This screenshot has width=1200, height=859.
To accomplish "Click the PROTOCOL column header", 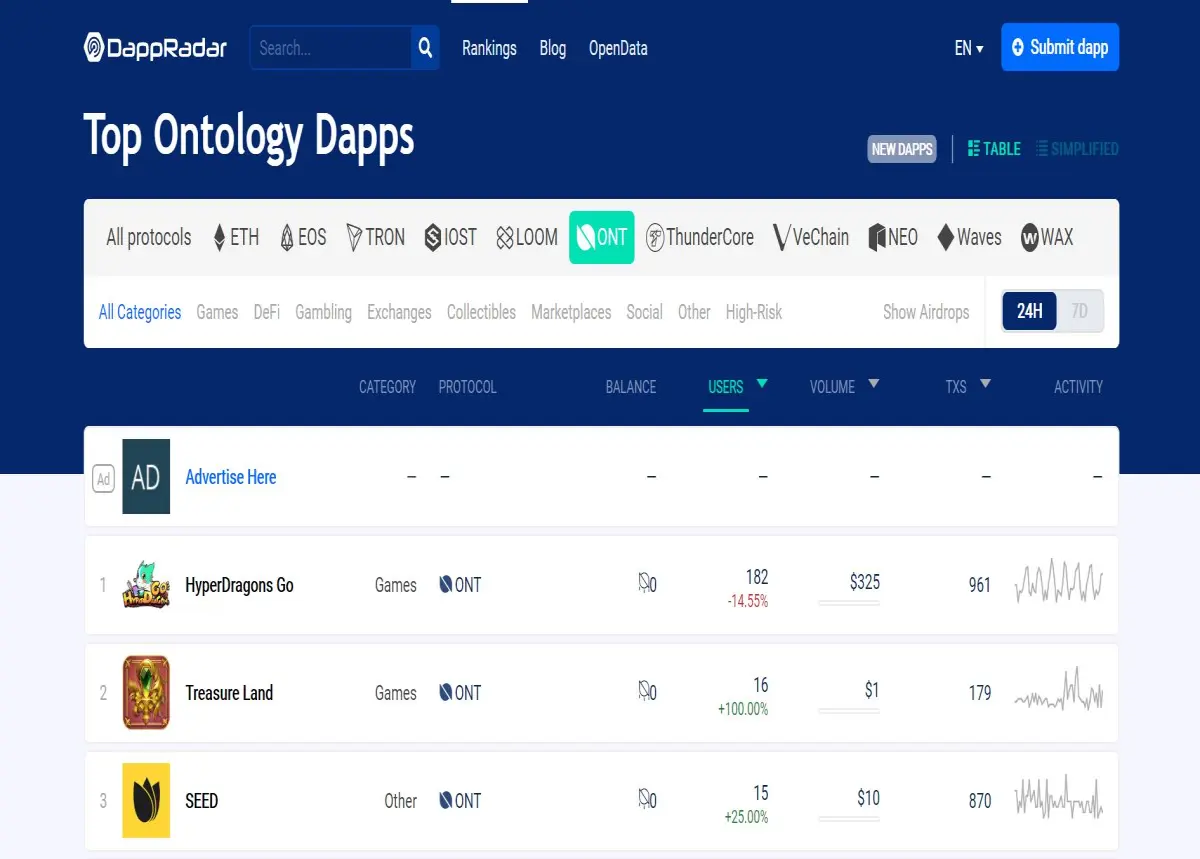I will click(467, 387).
